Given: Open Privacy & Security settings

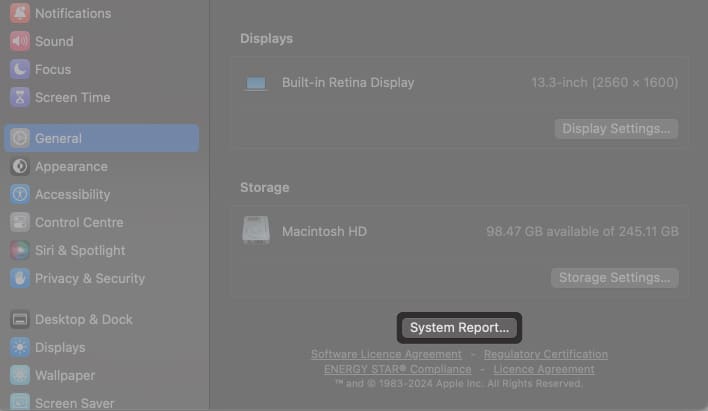Looking at the screenshot, I should pyautogui.click(x=102, y=278).
